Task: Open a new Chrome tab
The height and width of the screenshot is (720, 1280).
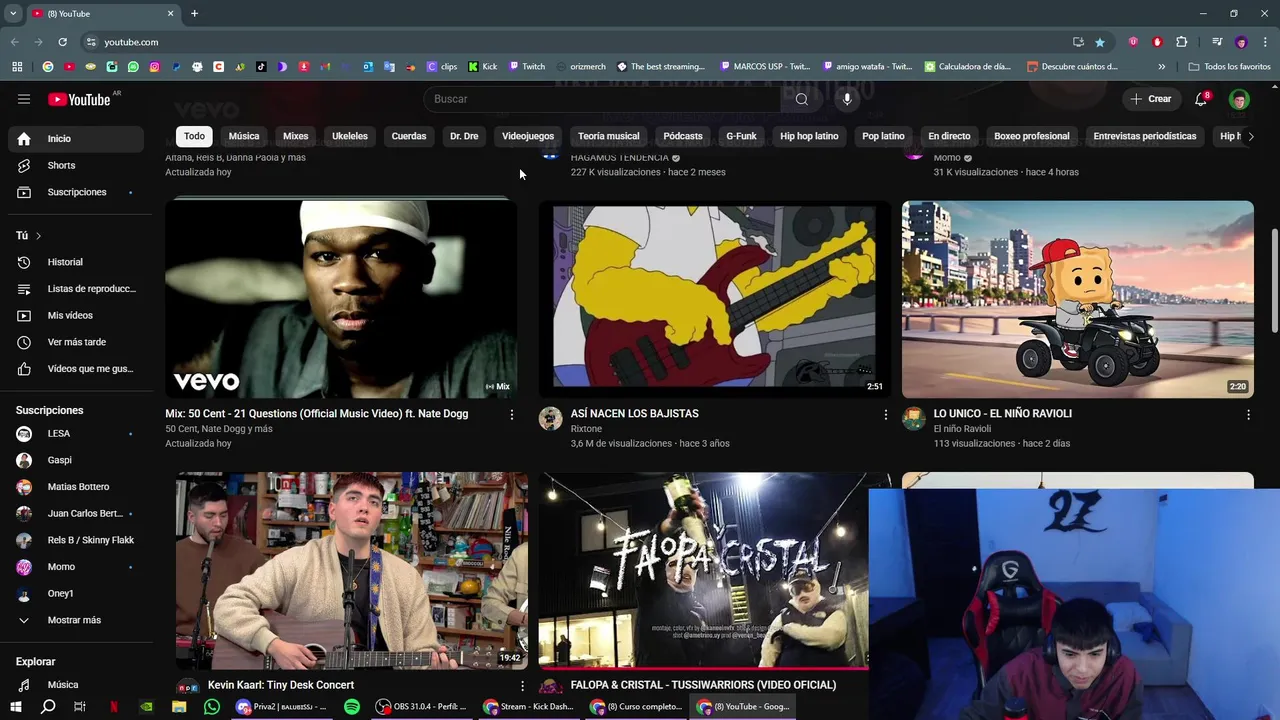Action: (x=195, y=13)
